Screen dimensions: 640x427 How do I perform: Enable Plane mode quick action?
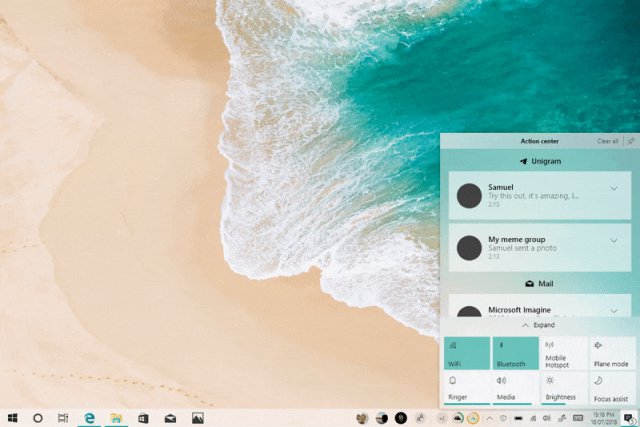pos(612,353)
